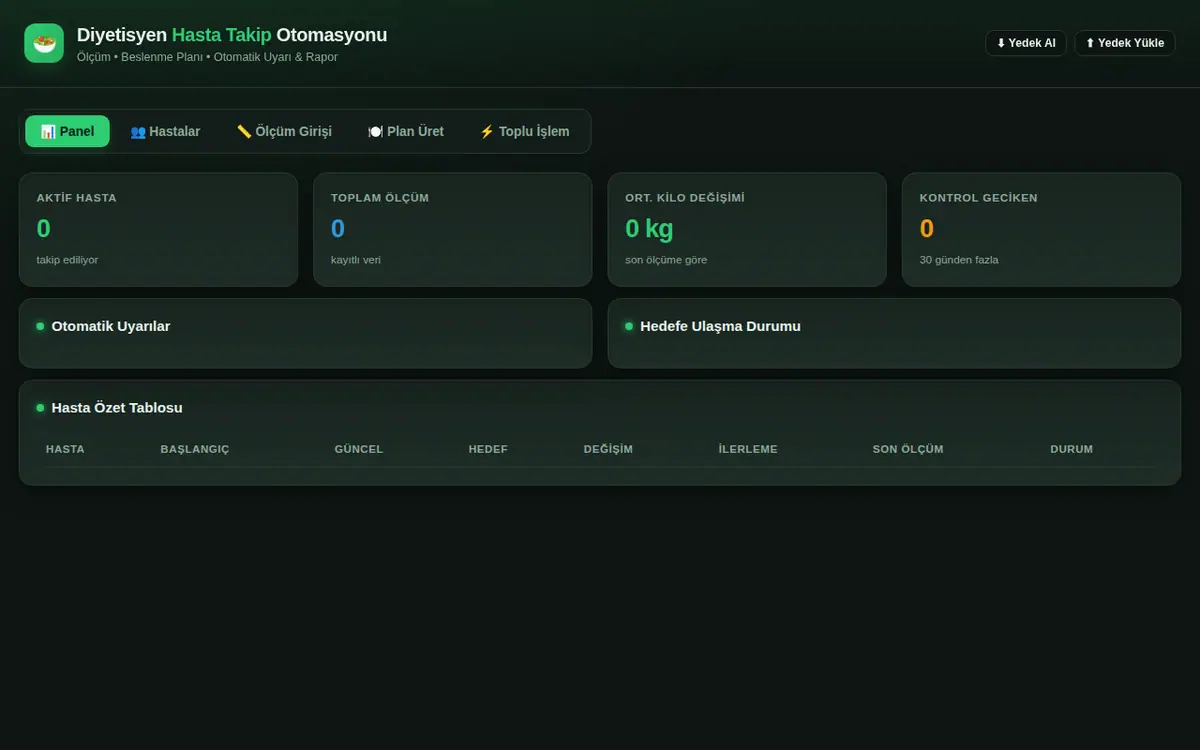Click the subtitle 'Ölçüm • Beslenme Planı • Otomatik Uyarı & Rapor'

coord(207,57)
